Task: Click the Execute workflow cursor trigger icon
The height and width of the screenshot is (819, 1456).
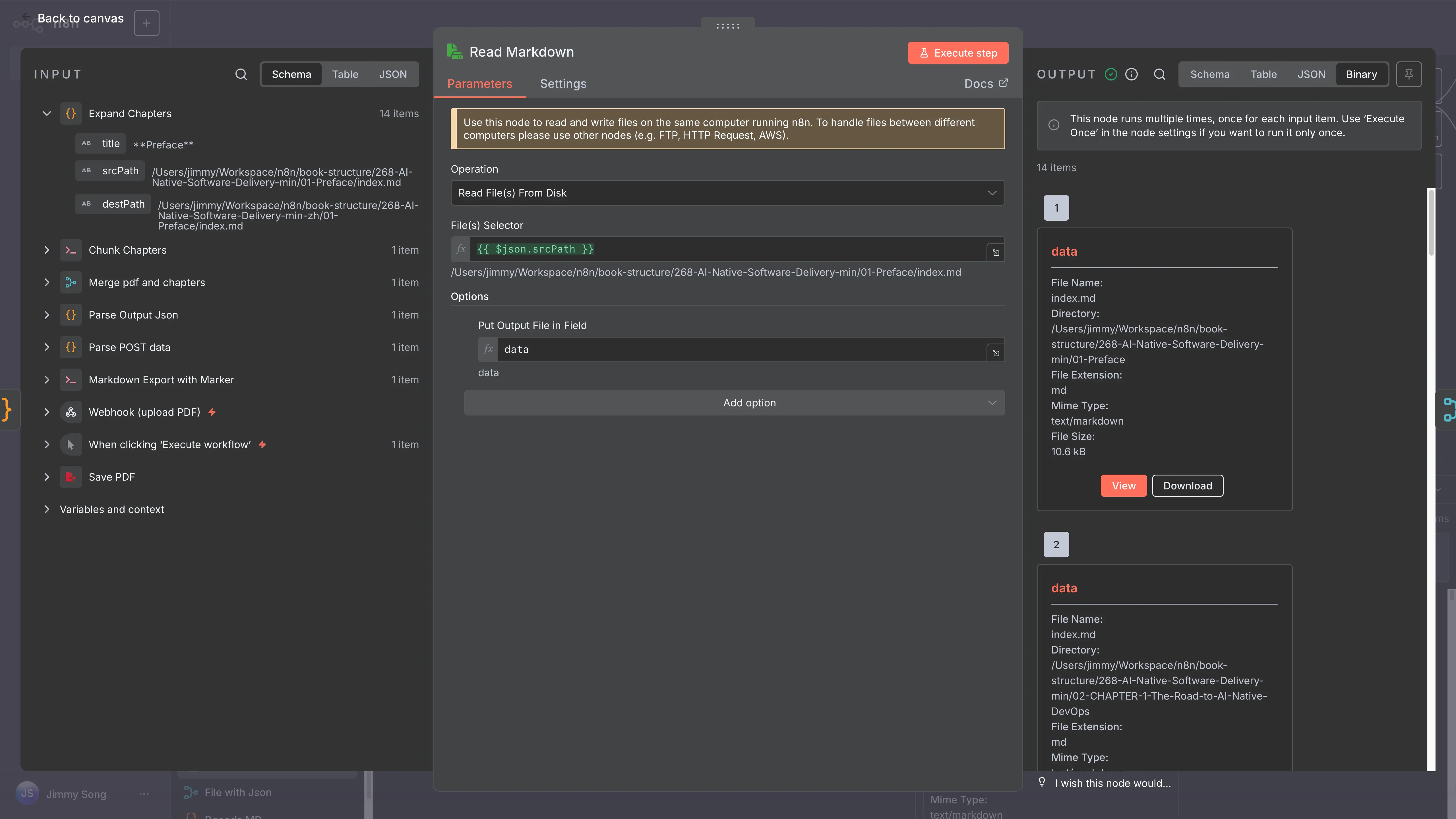Action: (x=71, y=444)
